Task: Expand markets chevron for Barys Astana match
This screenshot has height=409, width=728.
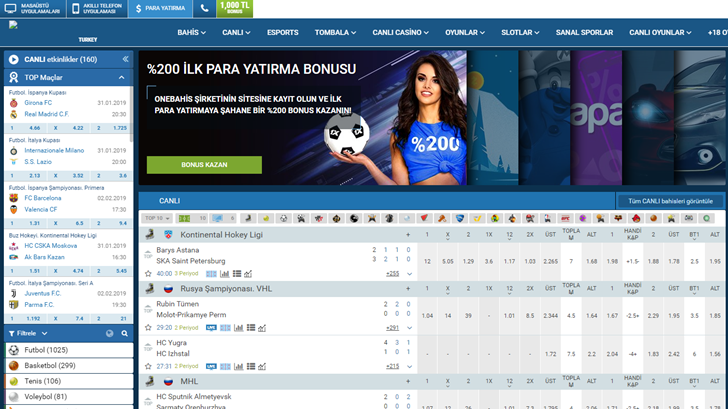Action: tap(410, 274)
